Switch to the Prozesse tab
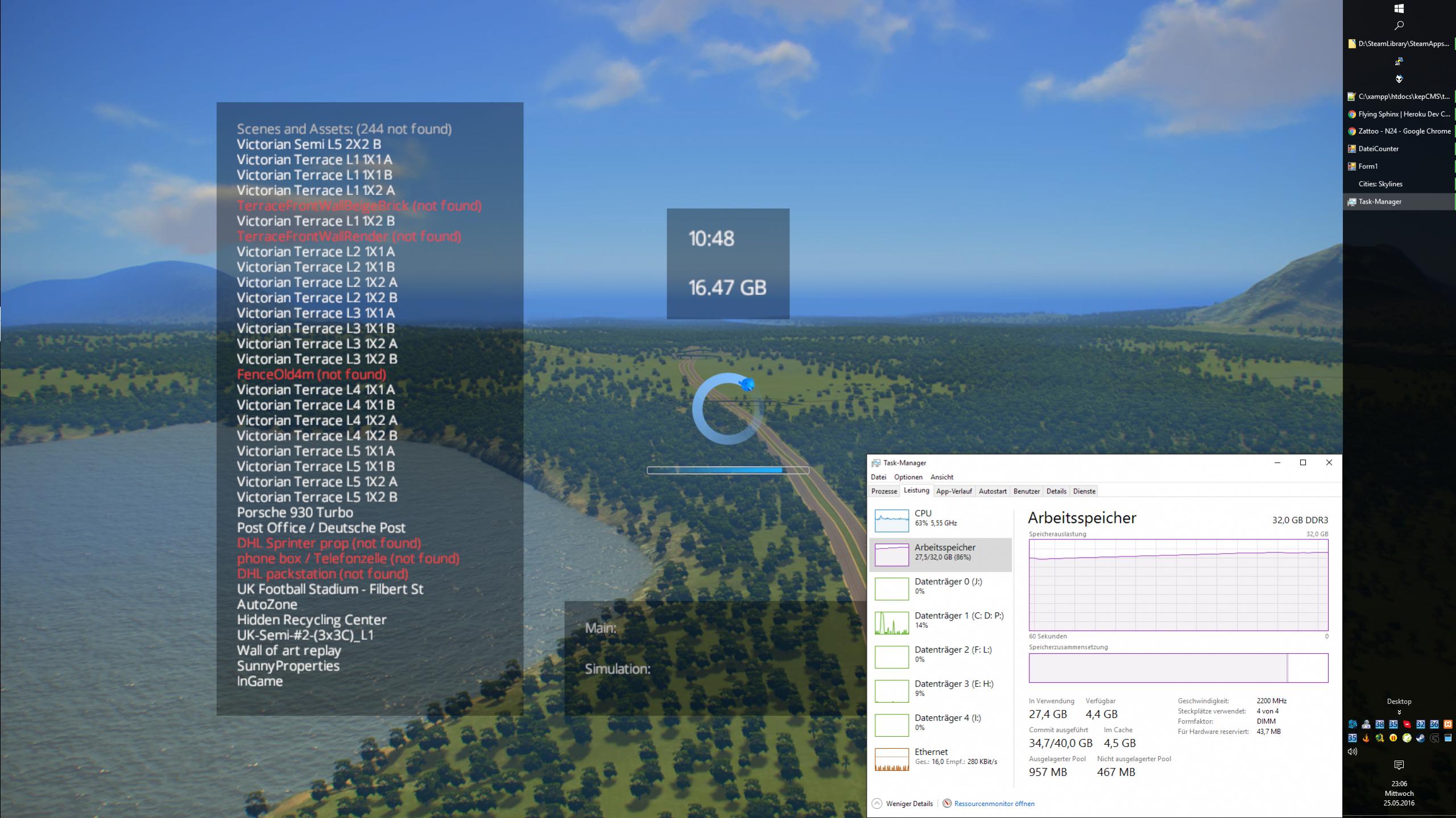 click(884, 491)
